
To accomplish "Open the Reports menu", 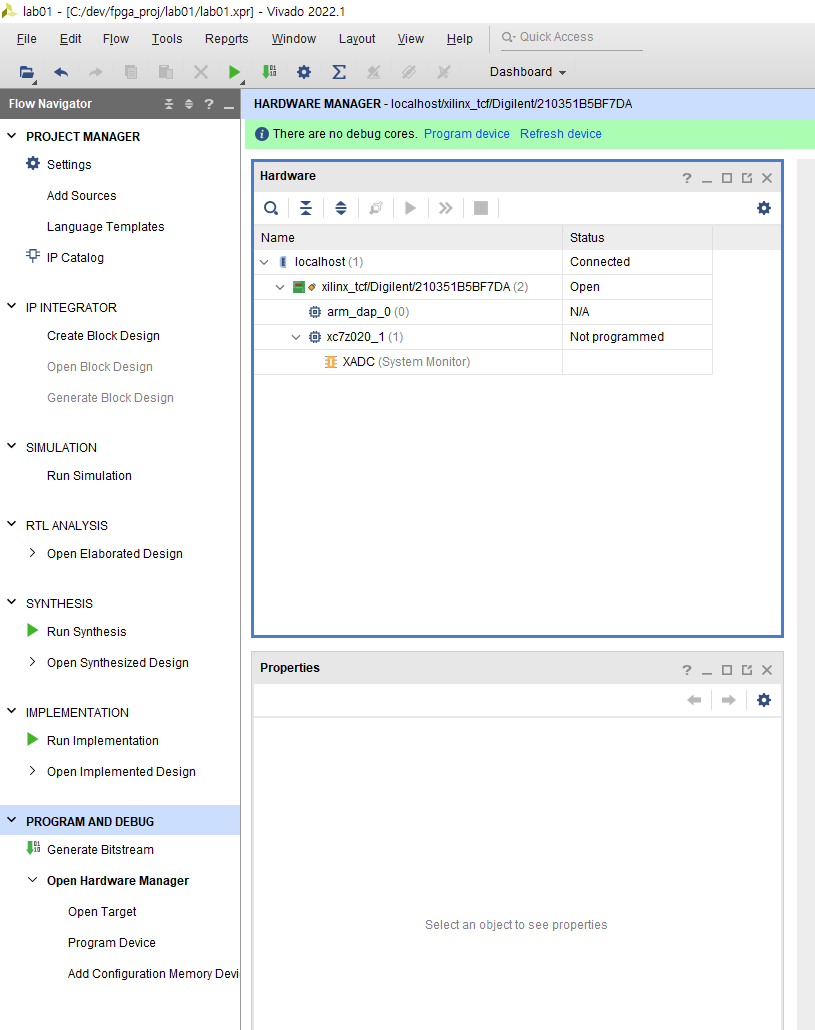I will [x=227, y=39].
